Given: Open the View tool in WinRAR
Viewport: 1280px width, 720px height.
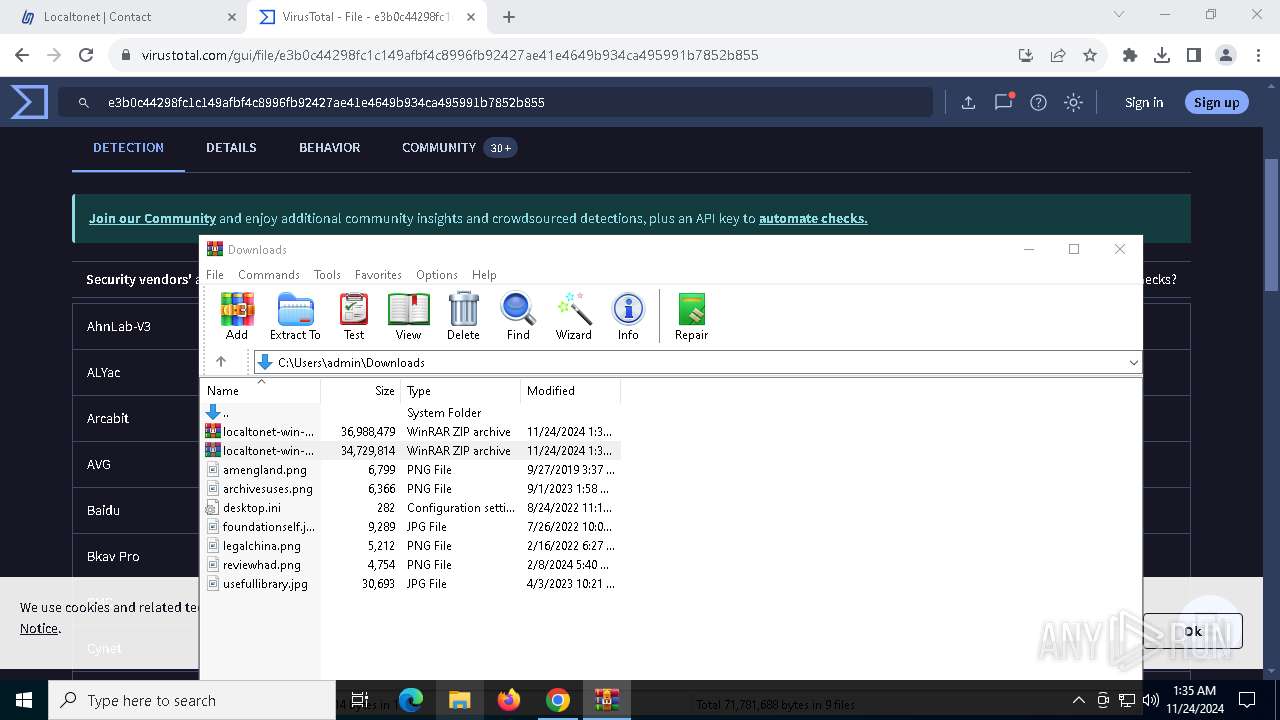Looking at the screenshot, I should (408, 316).
